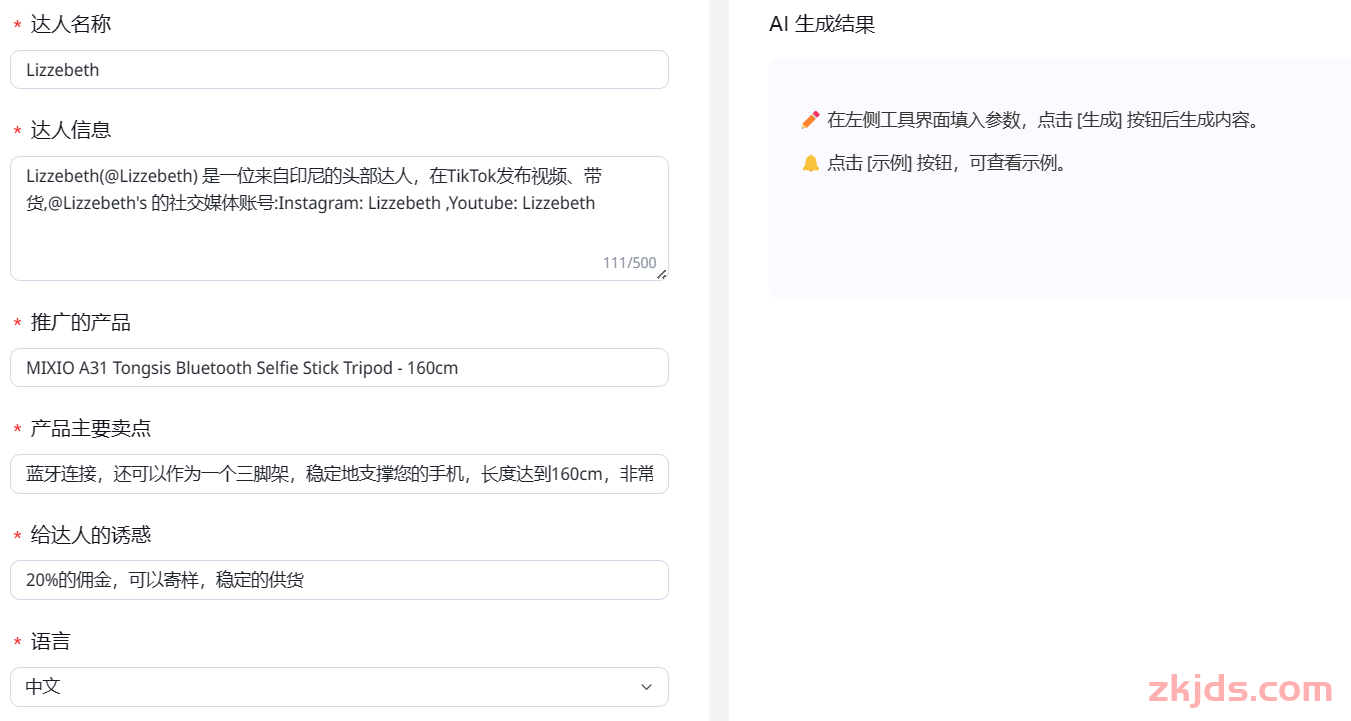Click the 达人信息 label
This screenshot has height=721, width=1351.
pyautogui.click(x=71, y=130)
